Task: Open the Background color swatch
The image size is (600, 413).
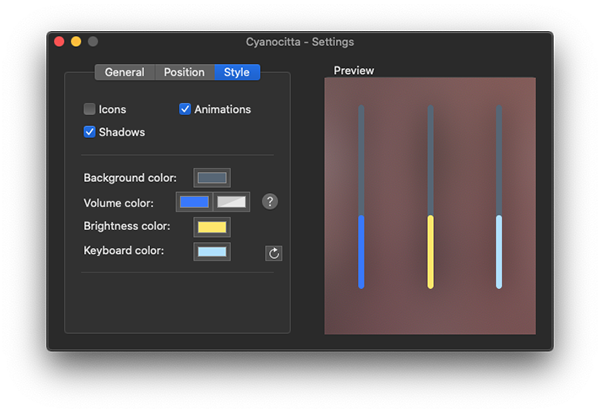Action: 212,178
